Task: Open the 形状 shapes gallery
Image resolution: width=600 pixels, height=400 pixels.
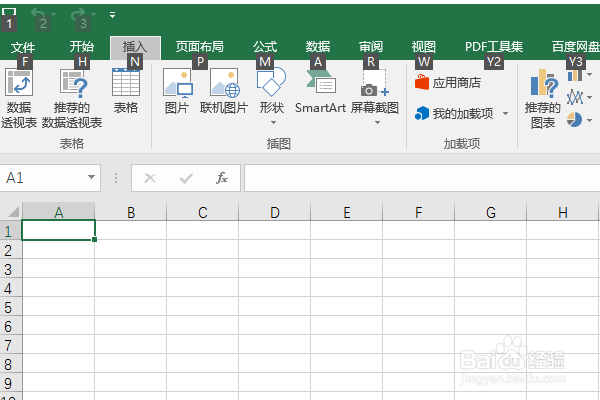Action: pos(272,90)
